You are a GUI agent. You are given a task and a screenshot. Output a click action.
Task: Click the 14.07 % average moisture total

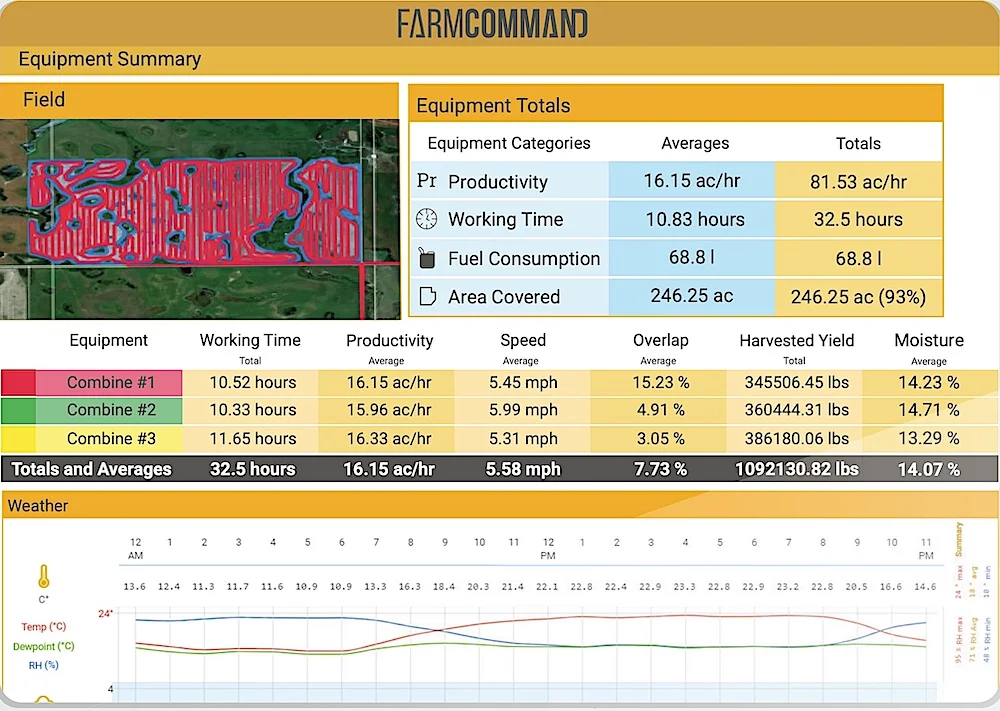[929, 469]
